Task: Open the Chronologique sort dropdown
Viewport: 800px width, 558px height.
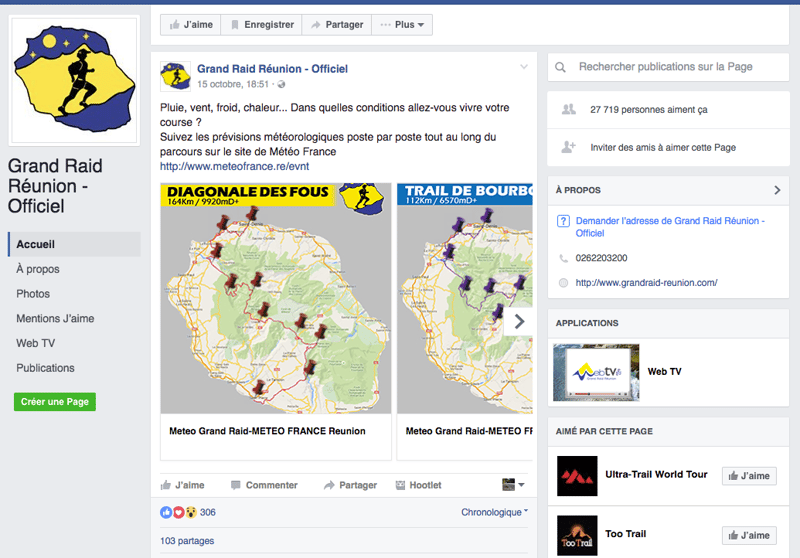Action: coord(494,512)
